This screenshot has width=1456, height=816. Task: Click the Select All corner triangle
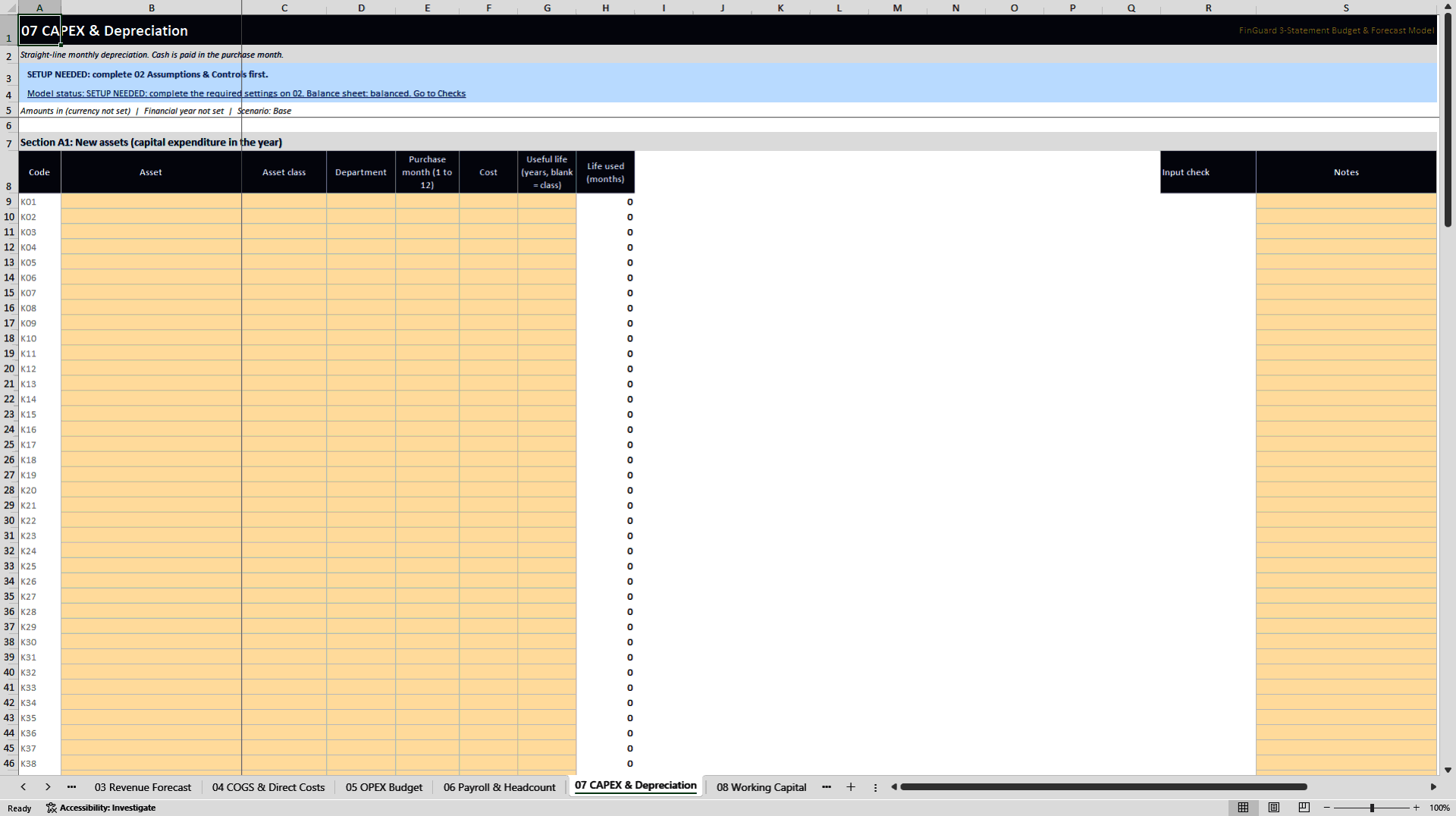tap(9, 8)
